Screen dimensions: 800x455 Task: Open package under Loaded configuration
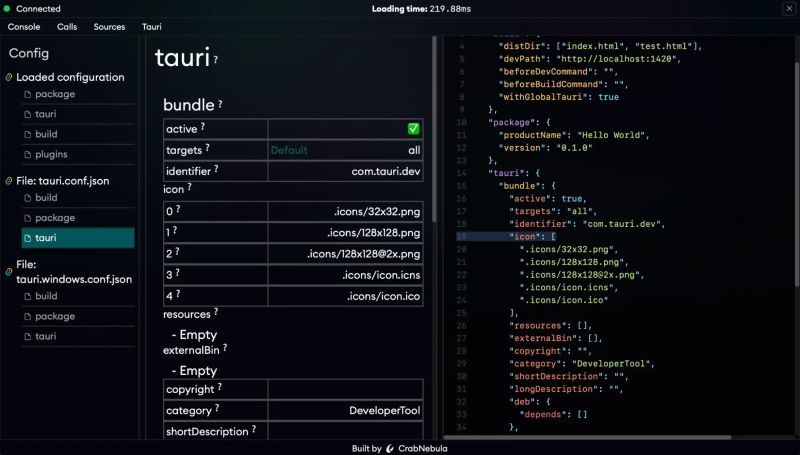pos(55,94)
